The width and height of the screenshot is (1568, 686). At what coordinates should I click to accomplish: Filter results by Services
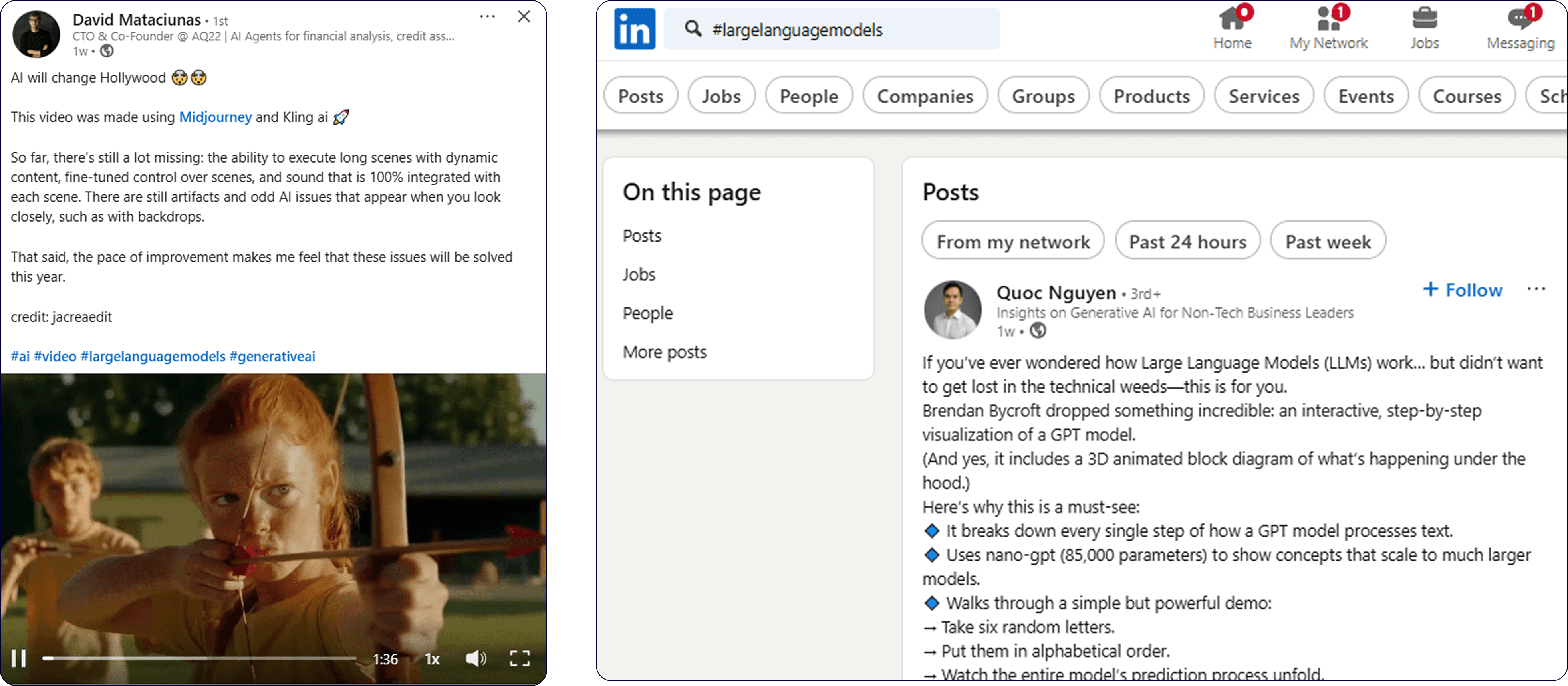click(1264, 95)
